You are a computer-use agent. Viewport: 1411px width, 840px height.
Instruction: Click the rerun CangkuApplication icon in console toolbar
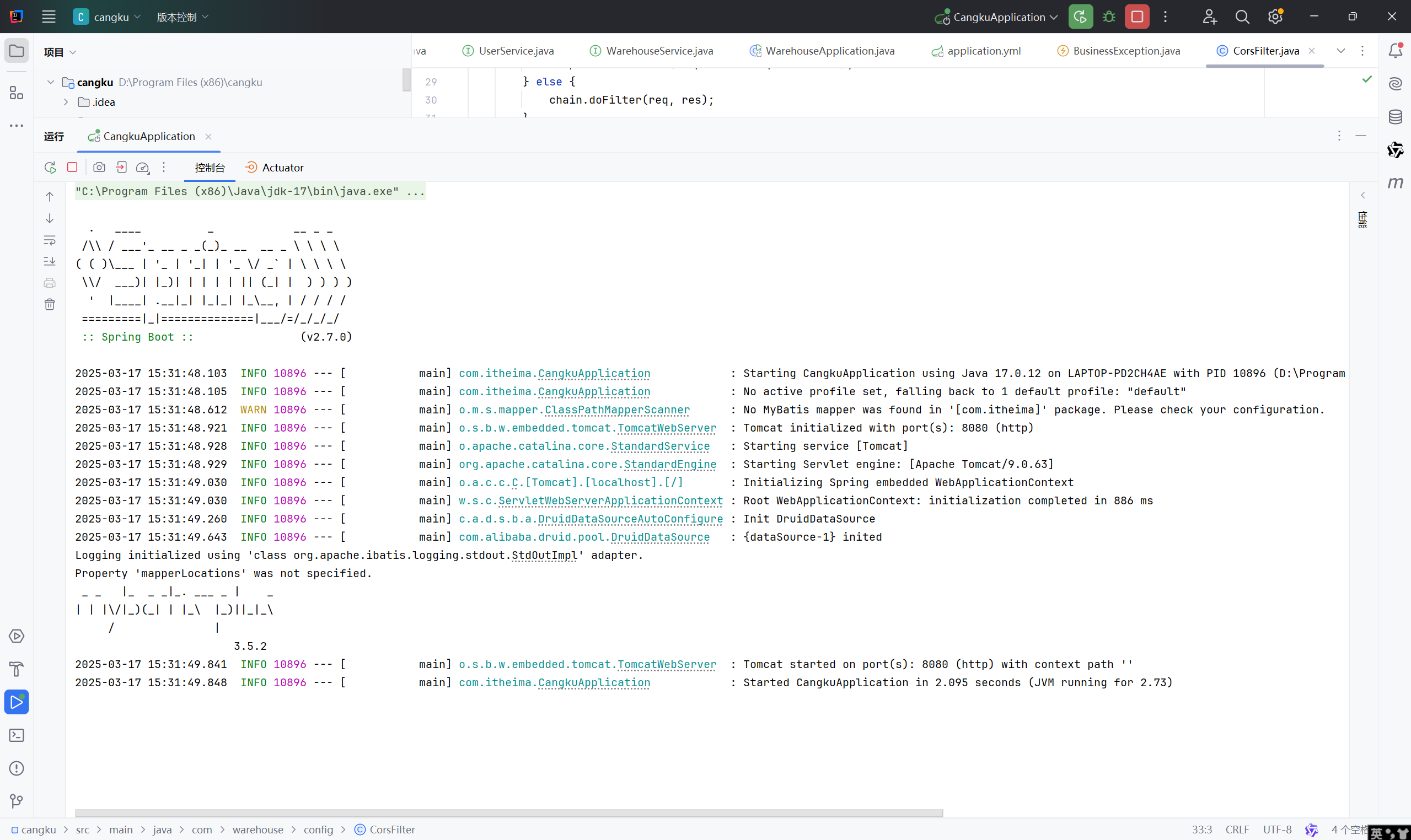tap(50, 168)
